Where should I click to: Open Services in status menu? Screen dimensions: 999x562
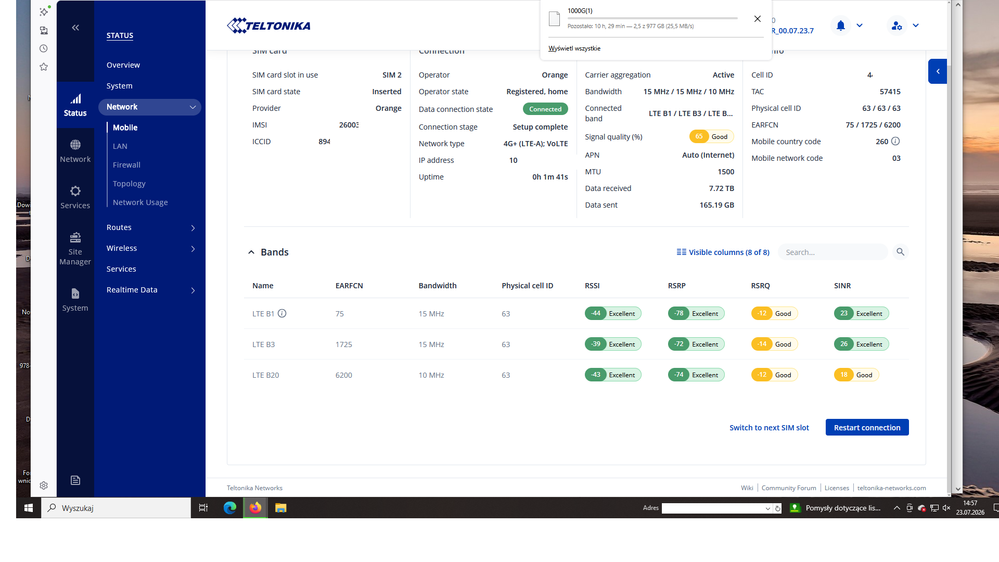tap(121, 269)
